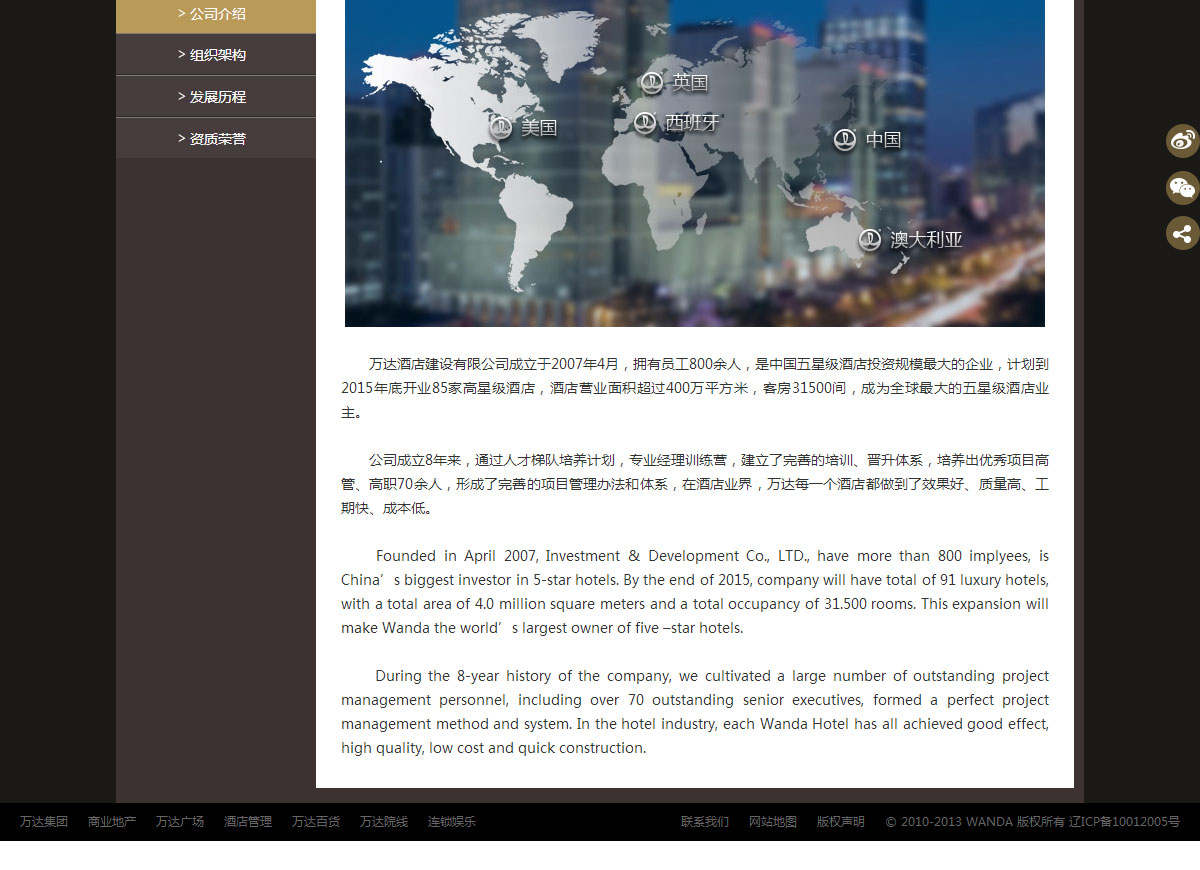
Task: Click the 版权声明 footer link
Action: 841,822
